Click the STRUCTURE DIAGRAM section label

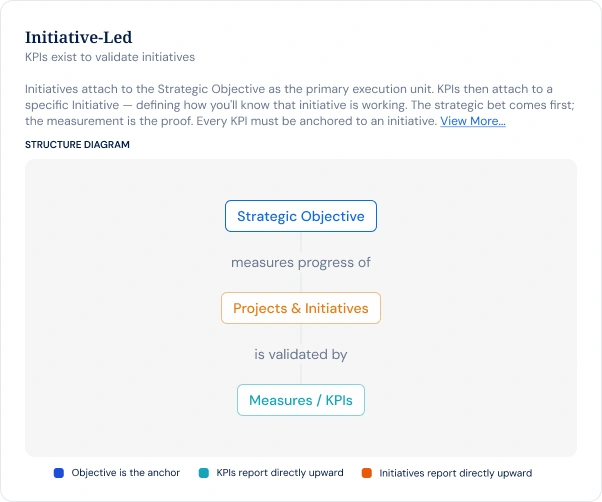[x=77, y=145]
